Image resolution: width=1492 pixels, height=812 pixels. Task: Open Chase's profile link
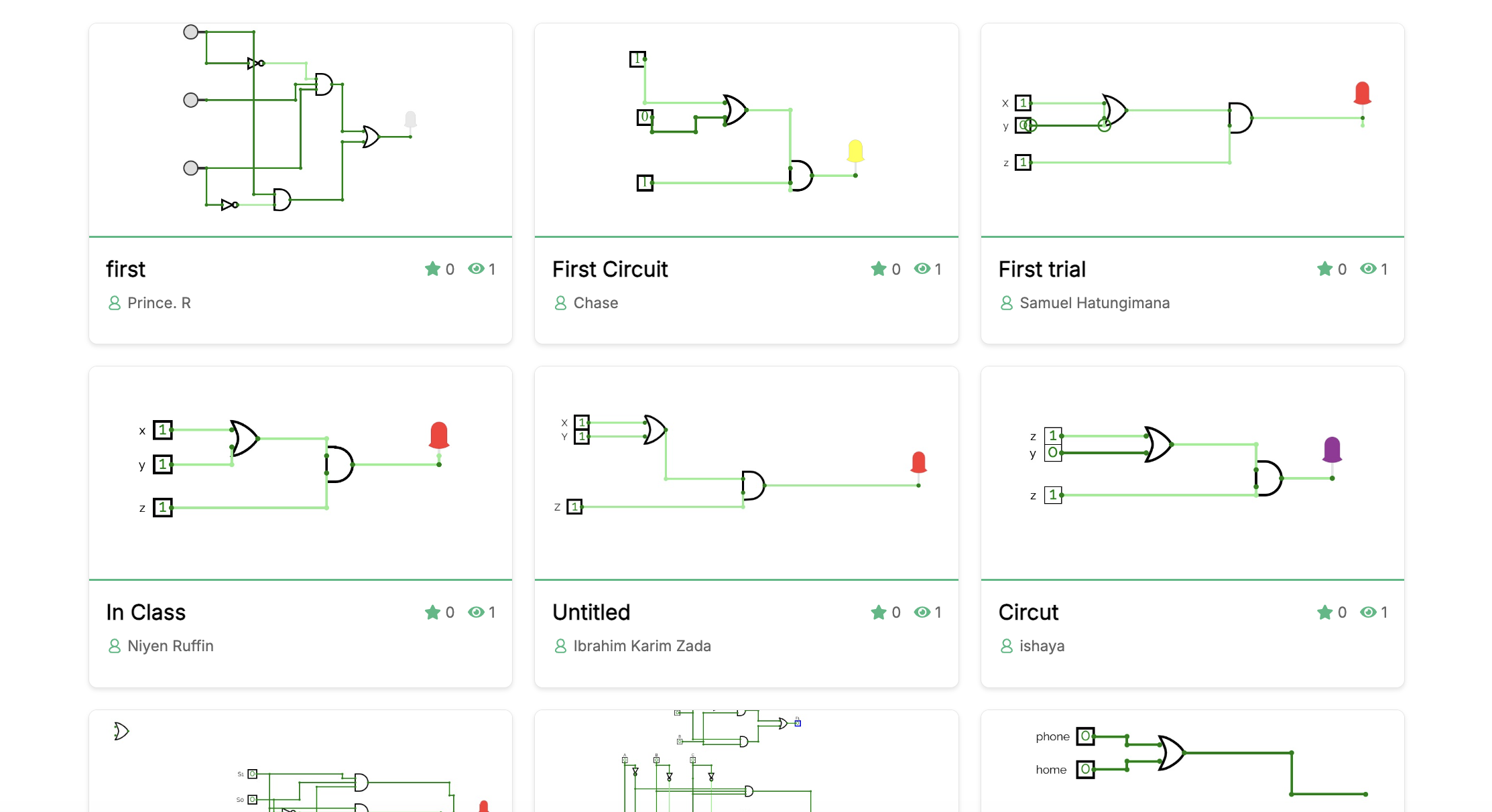(596, 303)
